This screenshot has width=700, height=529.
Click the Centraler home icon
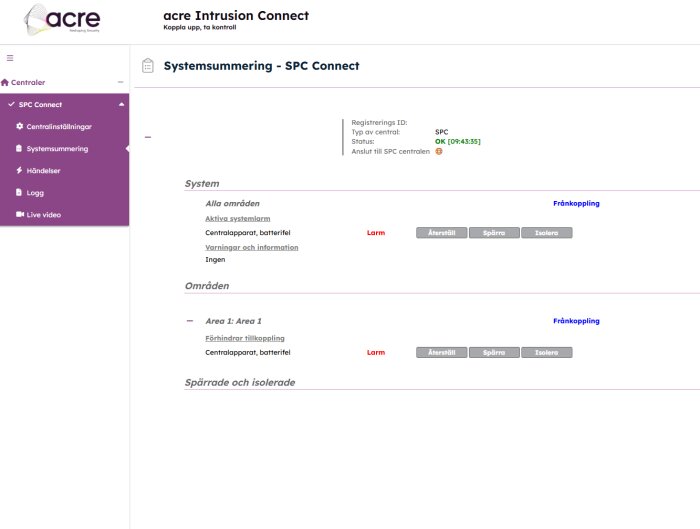(5, 82)
